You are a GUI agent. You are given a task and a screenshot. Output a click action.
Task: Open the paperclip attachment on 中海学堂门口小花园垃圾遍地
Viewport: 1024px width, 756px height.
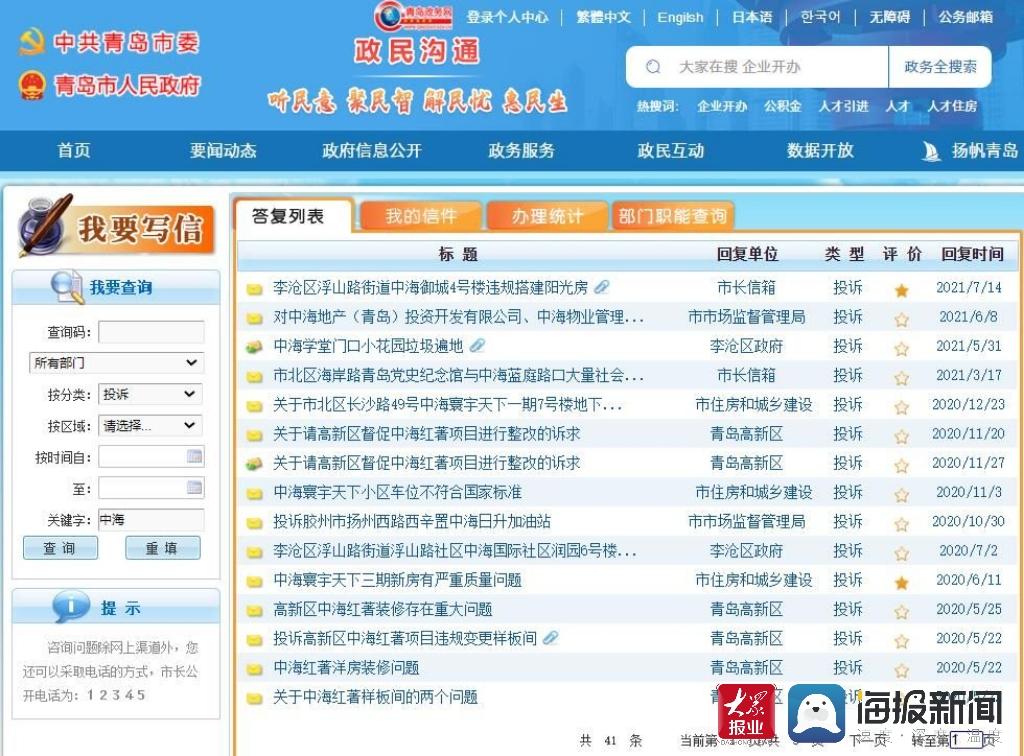pos(478,344)
